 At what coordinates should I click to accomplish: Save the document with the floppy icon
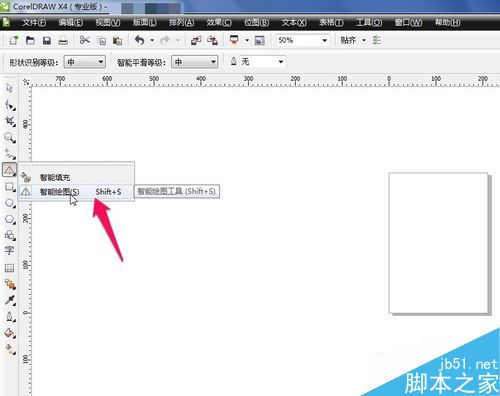click(47, 41)
